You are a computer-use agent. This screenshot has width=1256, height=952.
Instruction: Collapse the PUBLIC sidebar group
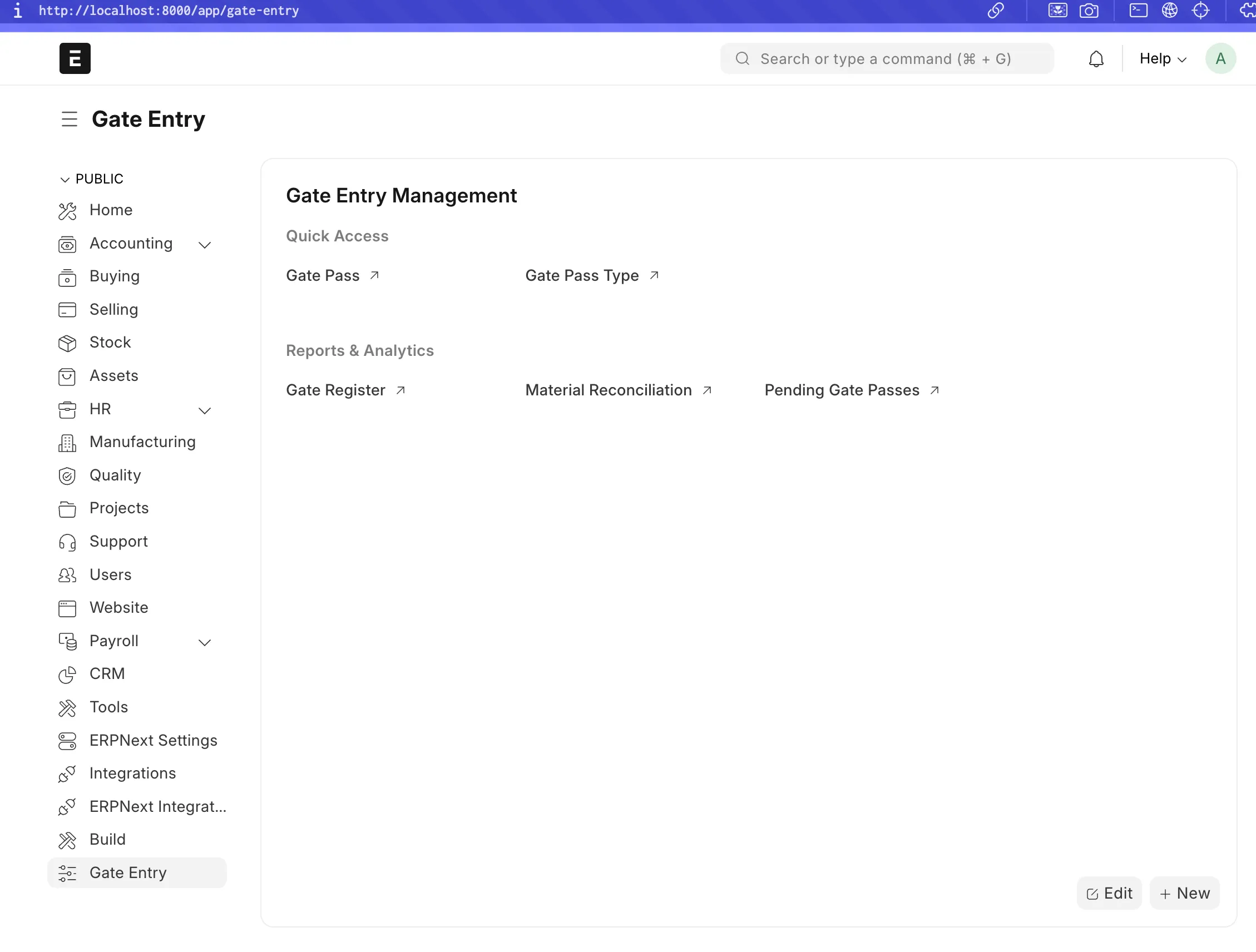[x=65, y=180]
